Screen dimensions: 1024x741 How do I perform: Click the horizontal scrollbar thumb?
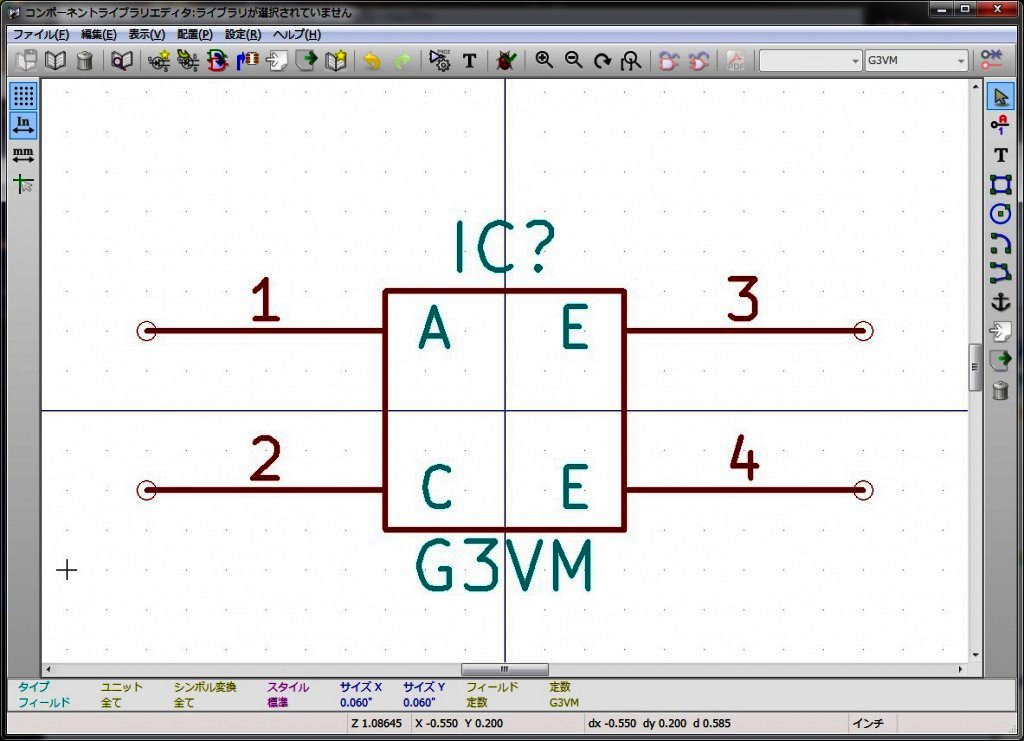pos(504,669)
